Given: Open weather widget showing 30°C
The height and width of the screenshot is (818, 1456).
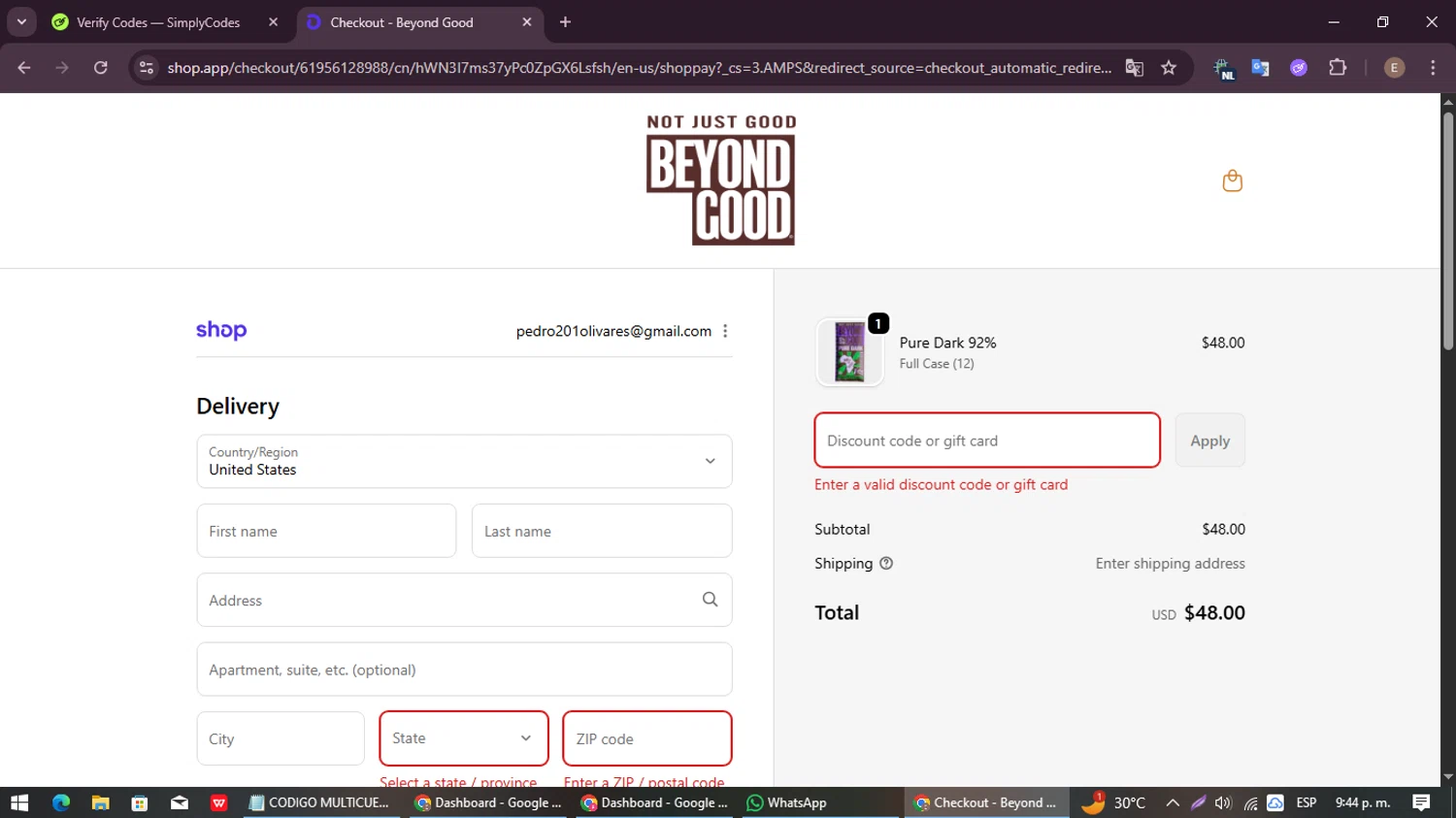Looking at the screenshot, I should point(1113,802).
